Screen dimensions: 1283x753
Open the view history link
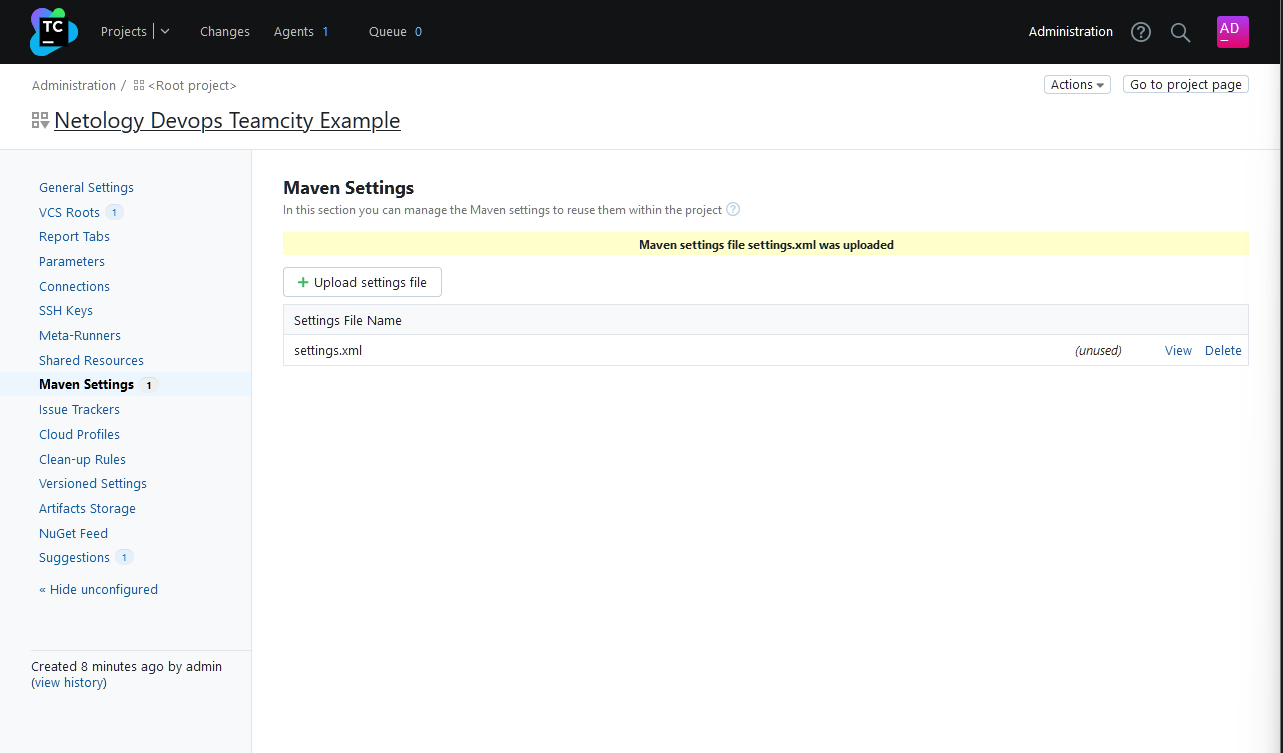pyautogui.click(x=68, y=682)
